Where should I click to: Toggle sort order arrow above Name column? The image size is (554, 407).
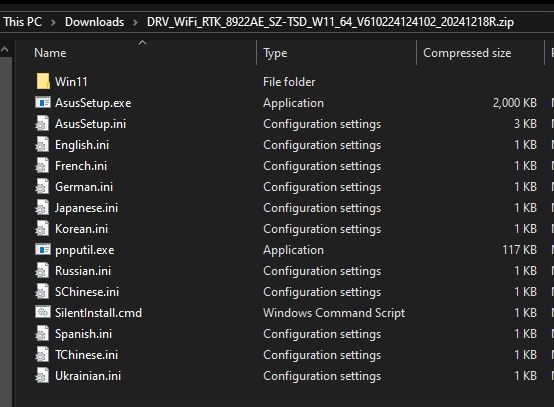[142, 43]
